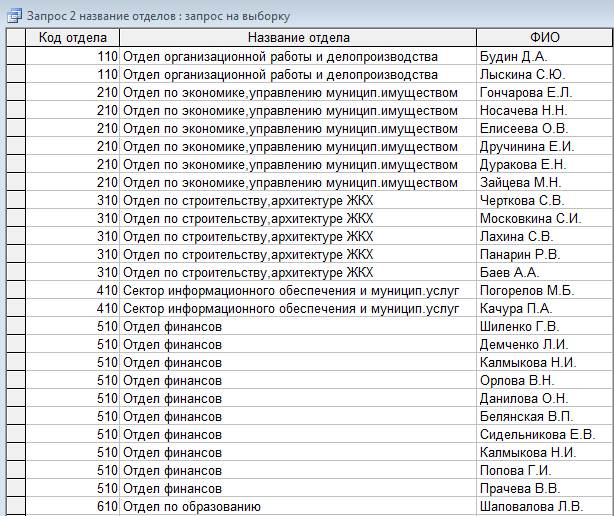Click the name cell 'Дуракова Е.Н.'
The width and height of the screenshot is (614, 516).
click(545, 164)
